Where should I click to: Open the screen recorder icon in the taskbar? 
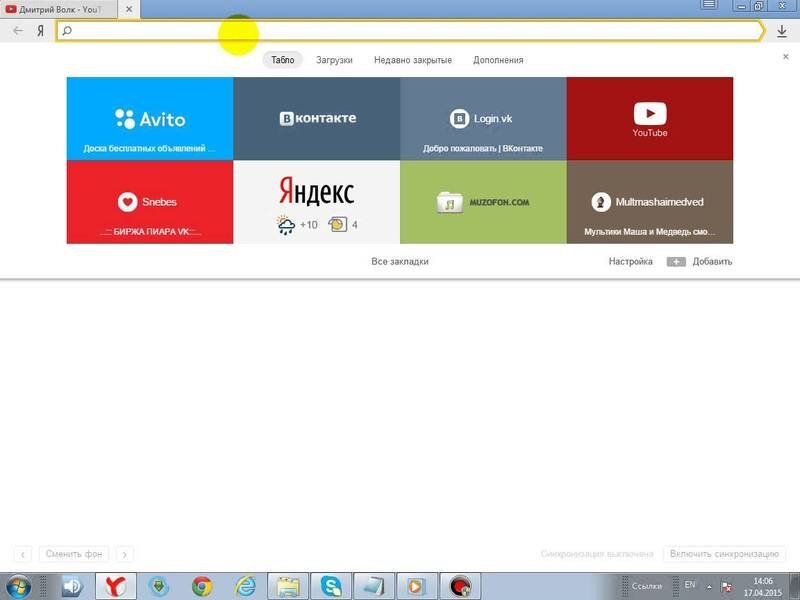coord(461,587)
